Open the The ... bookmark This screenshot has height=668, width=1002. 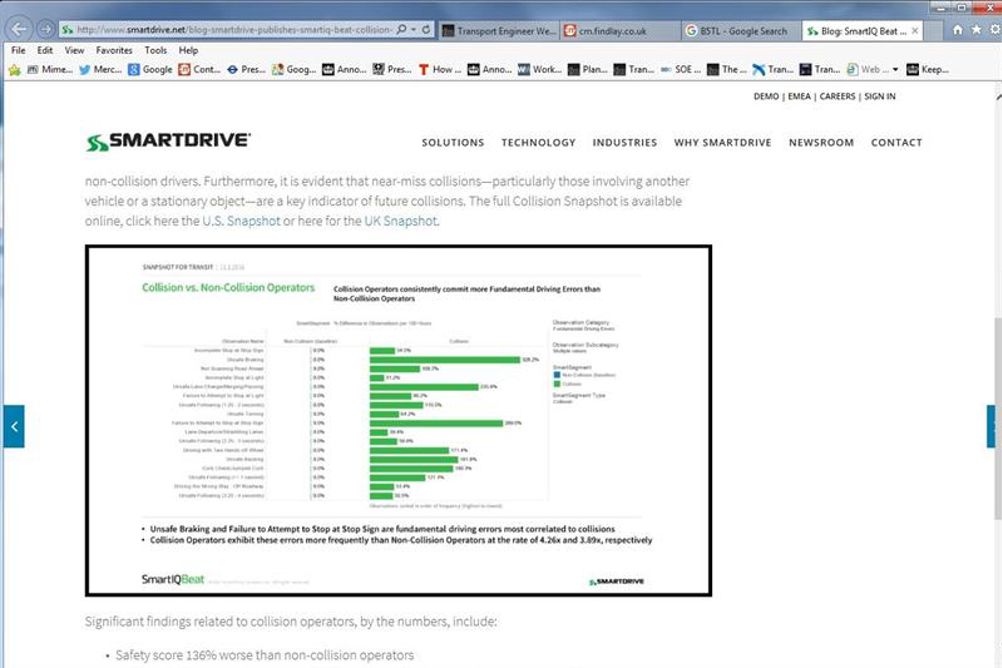coord(727,70)
